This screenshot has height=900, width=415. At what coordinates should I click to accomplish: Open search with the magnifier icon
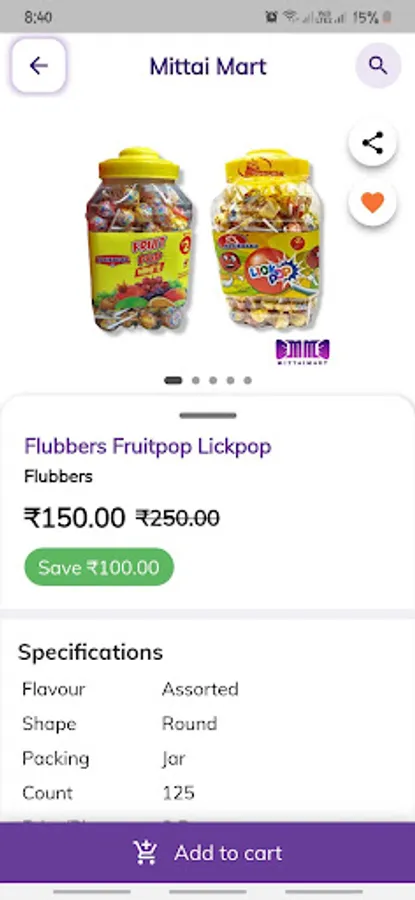(x=378, y=65)
